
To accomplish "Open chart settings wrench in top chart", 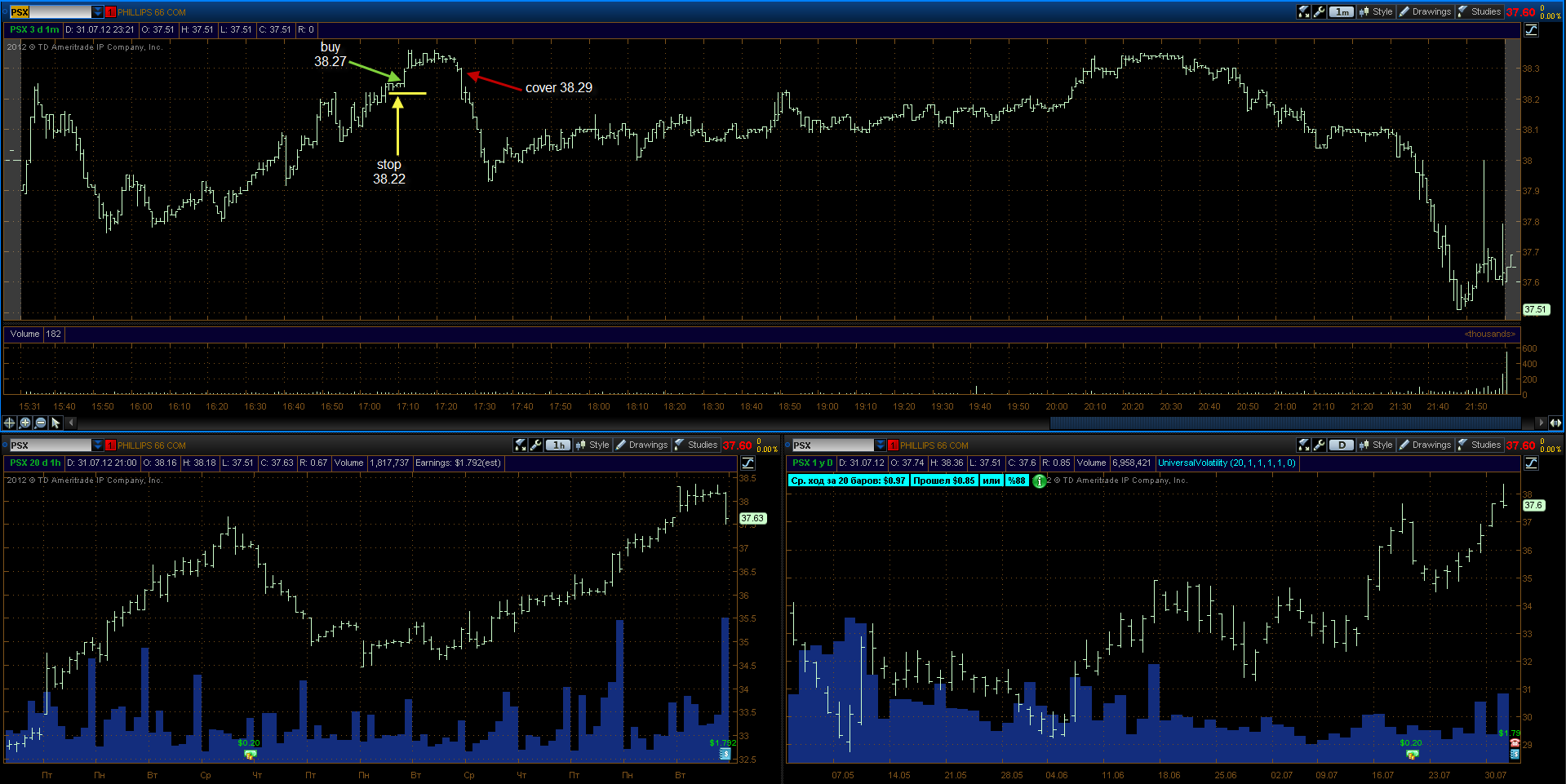I will (x=1319, y=11).
